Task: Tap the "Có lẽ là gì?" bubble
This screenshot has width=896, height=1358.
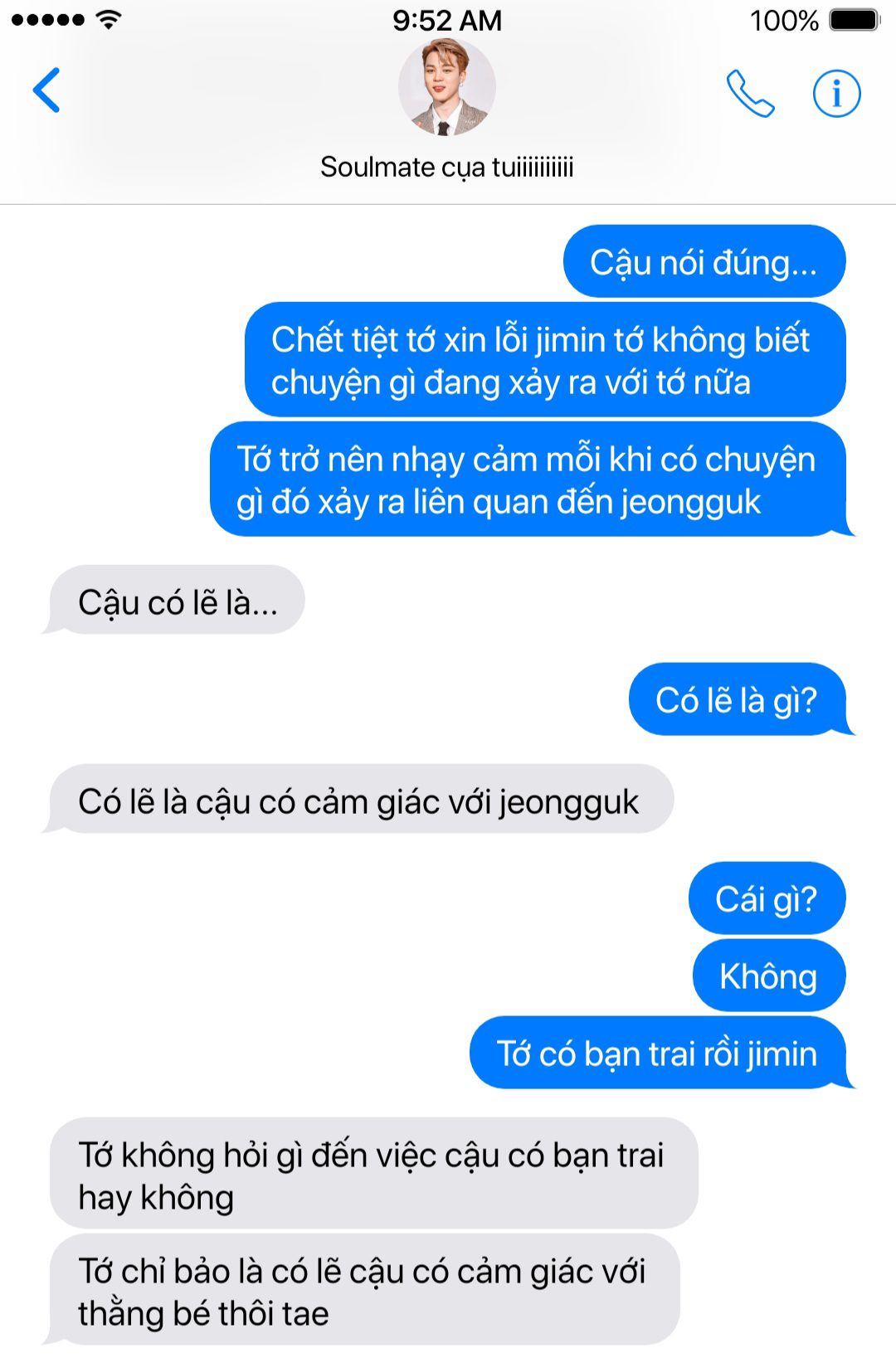Action: click(x=741, y=699)
